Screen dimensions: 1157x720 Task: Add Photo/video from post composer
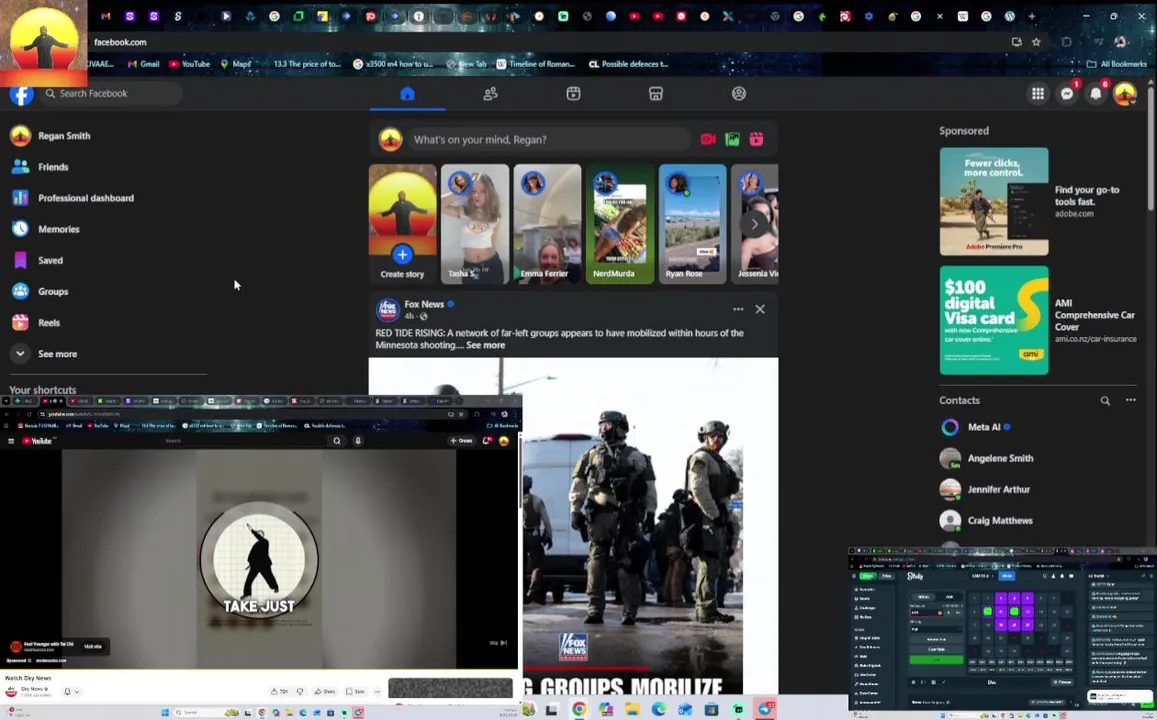(732, 139)
